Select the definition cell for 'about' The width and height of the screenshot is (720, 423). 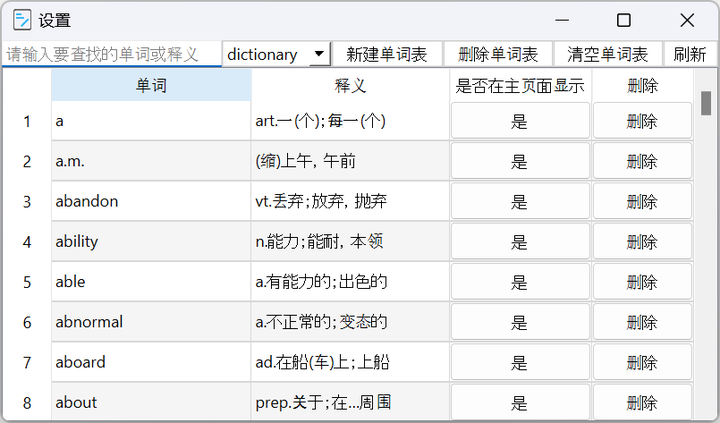pos(350,402)
